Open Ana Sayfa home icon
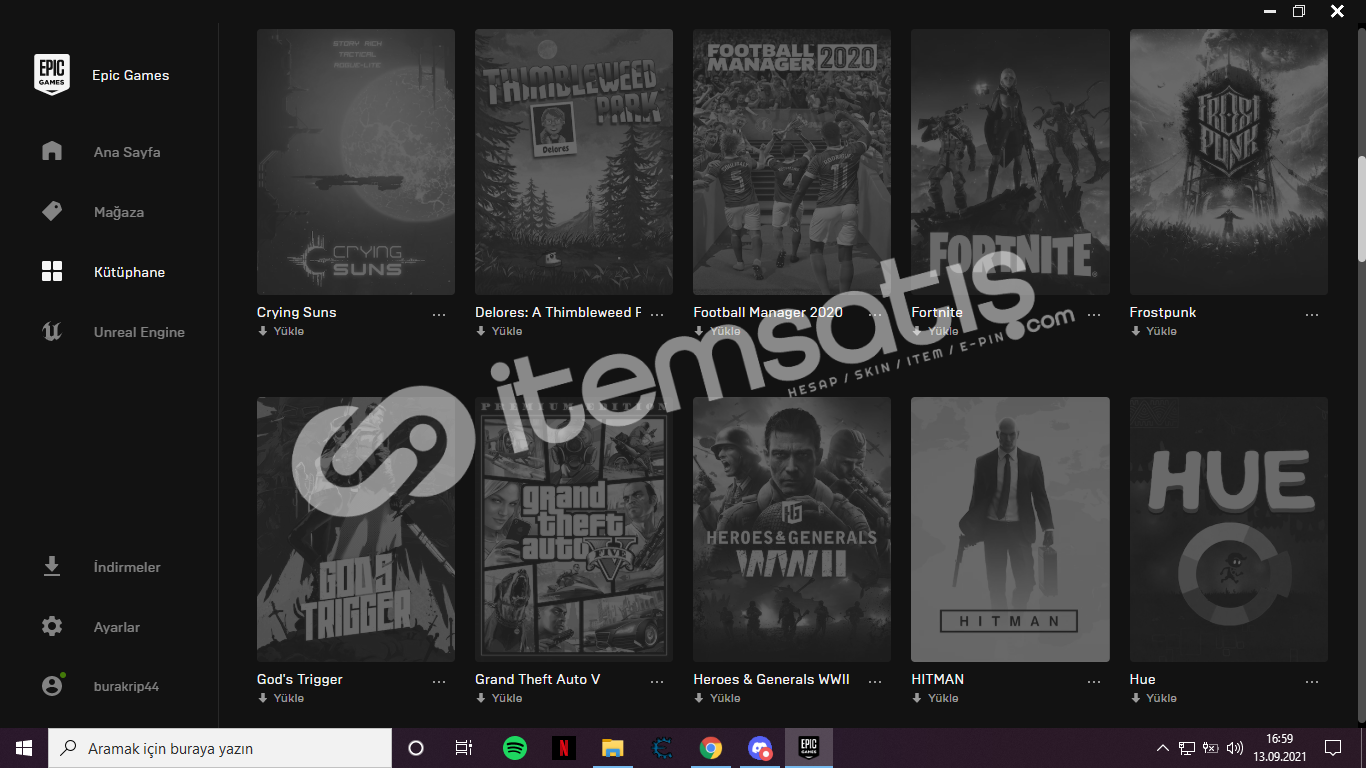This screenshot has width=1366, height=768. point(52,151)
